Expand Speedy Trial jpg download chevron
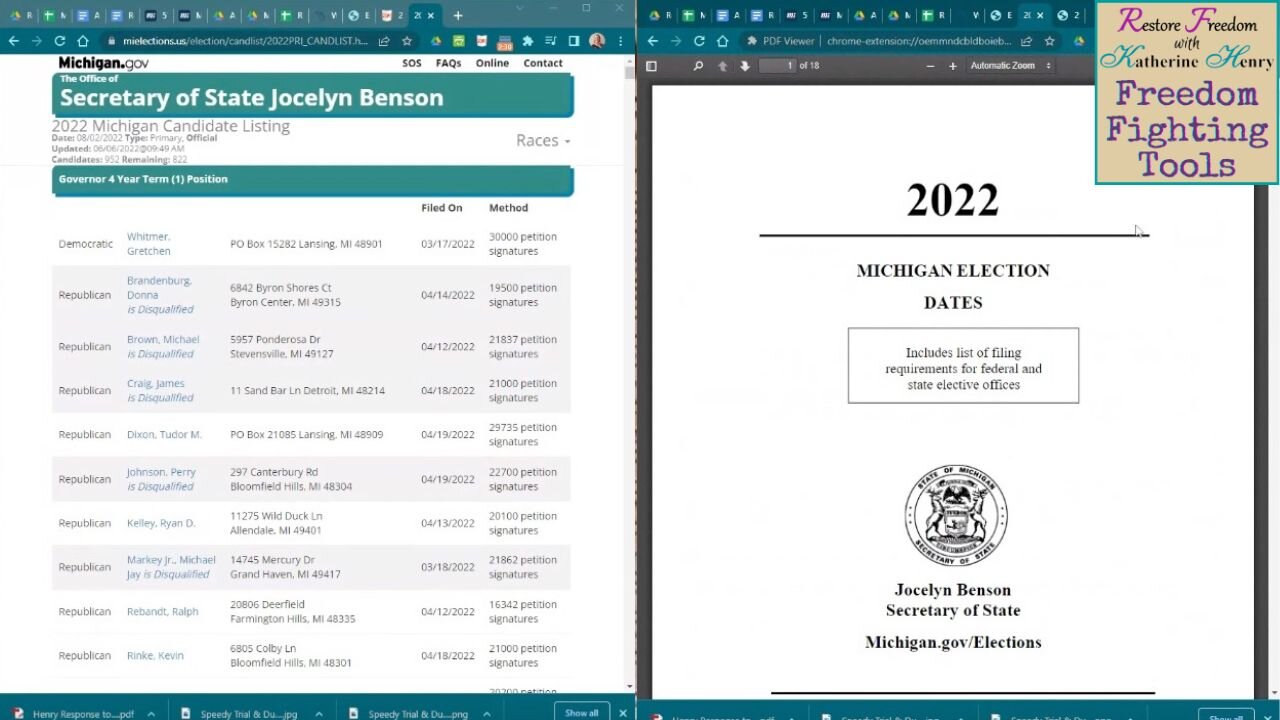 (x=319, y=714)
